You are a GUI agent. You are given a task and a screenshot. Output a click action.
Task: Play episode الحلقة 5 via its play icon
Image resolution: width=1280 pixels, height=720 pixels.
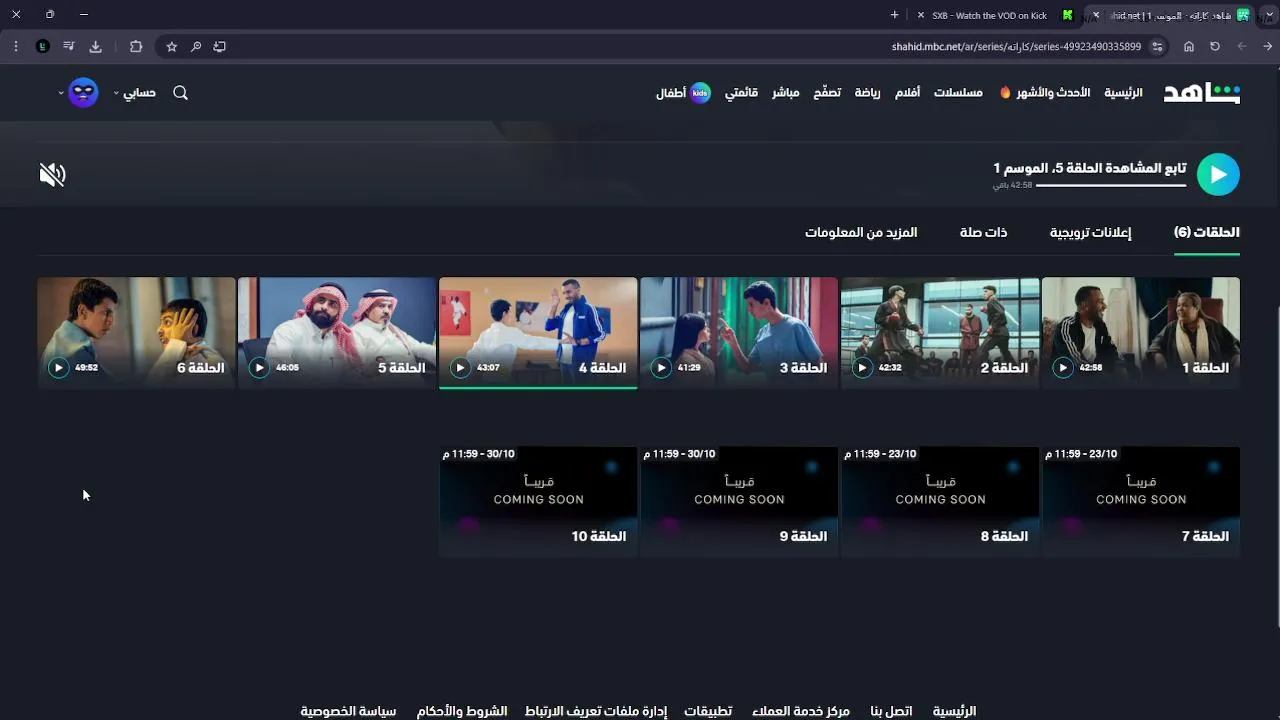click(259, 368)
